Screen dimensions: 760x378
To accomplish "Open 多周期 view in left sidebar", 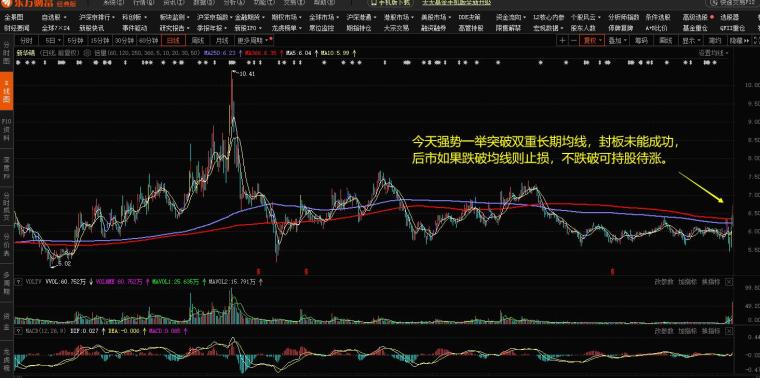I will coord(6,284).
